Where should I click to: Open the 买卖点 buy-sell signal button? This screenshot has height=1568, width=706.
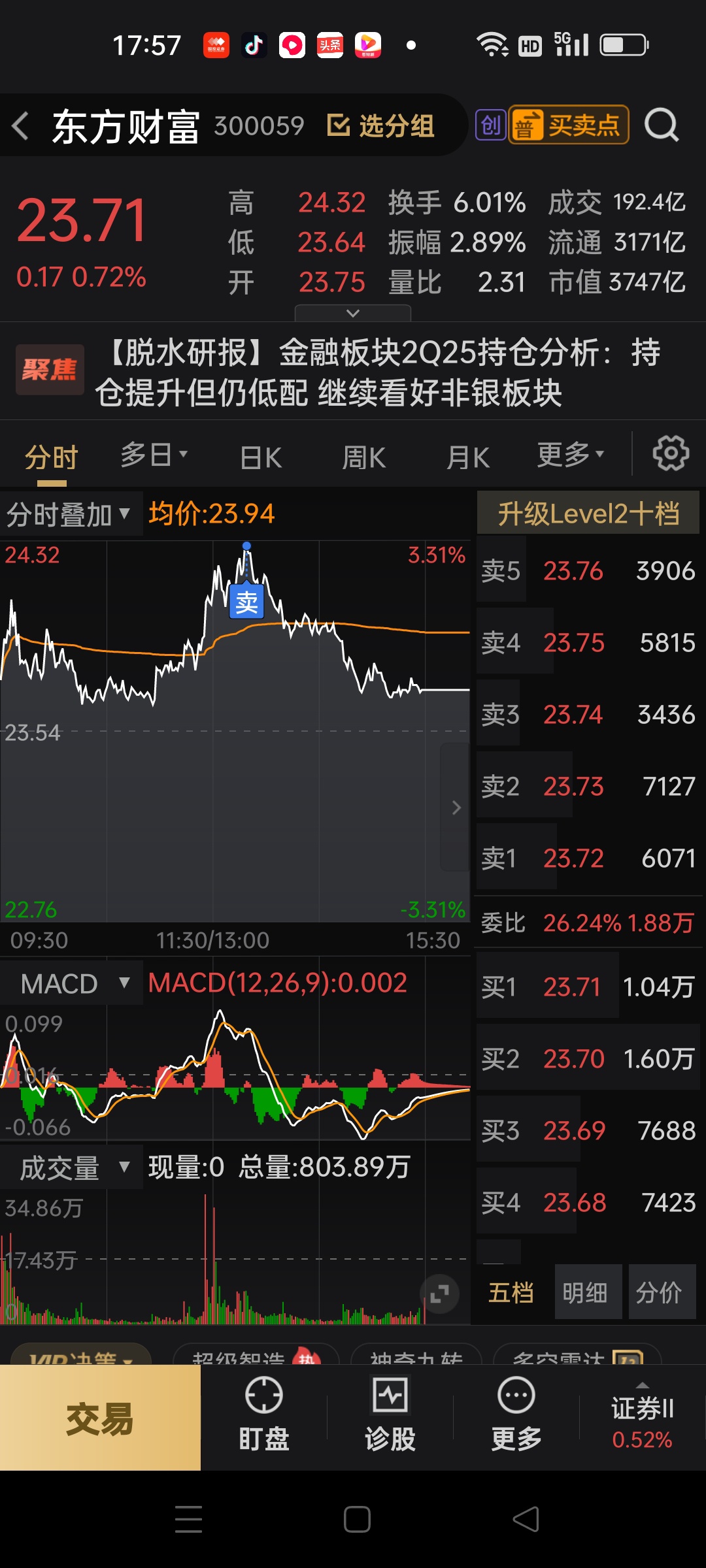569,125
